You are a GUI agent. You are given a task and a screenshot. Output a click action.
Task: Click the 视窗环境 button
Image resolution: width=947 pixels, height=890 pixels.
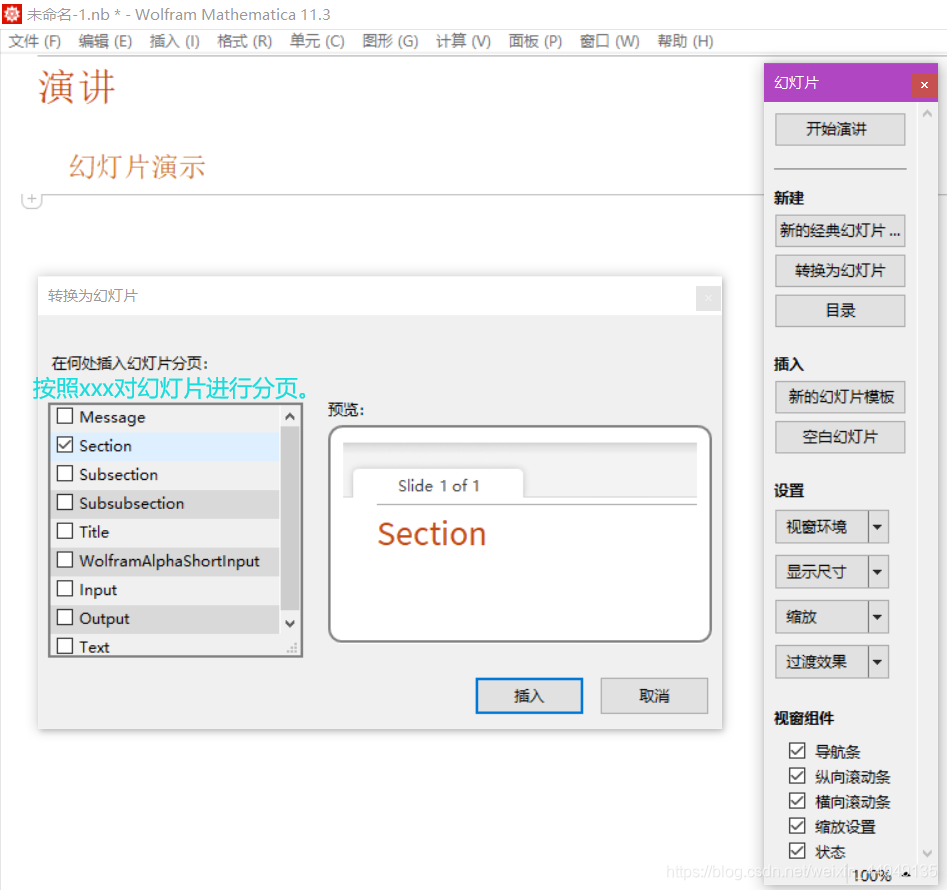click(x=822, y=527)
